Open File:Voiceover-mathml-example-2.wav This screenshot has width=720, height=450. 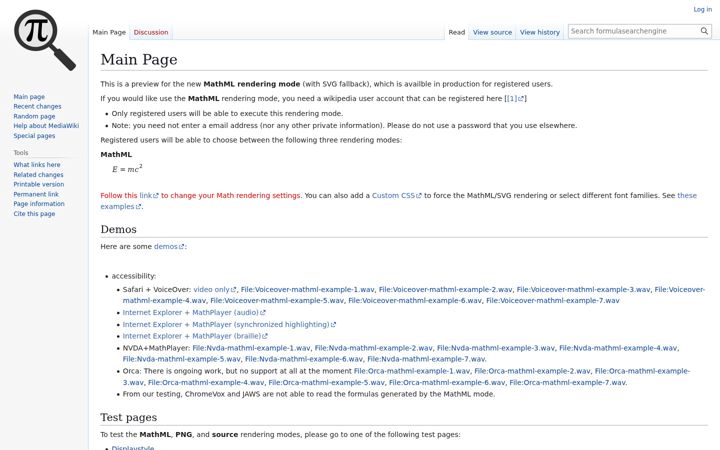point(445,289)
